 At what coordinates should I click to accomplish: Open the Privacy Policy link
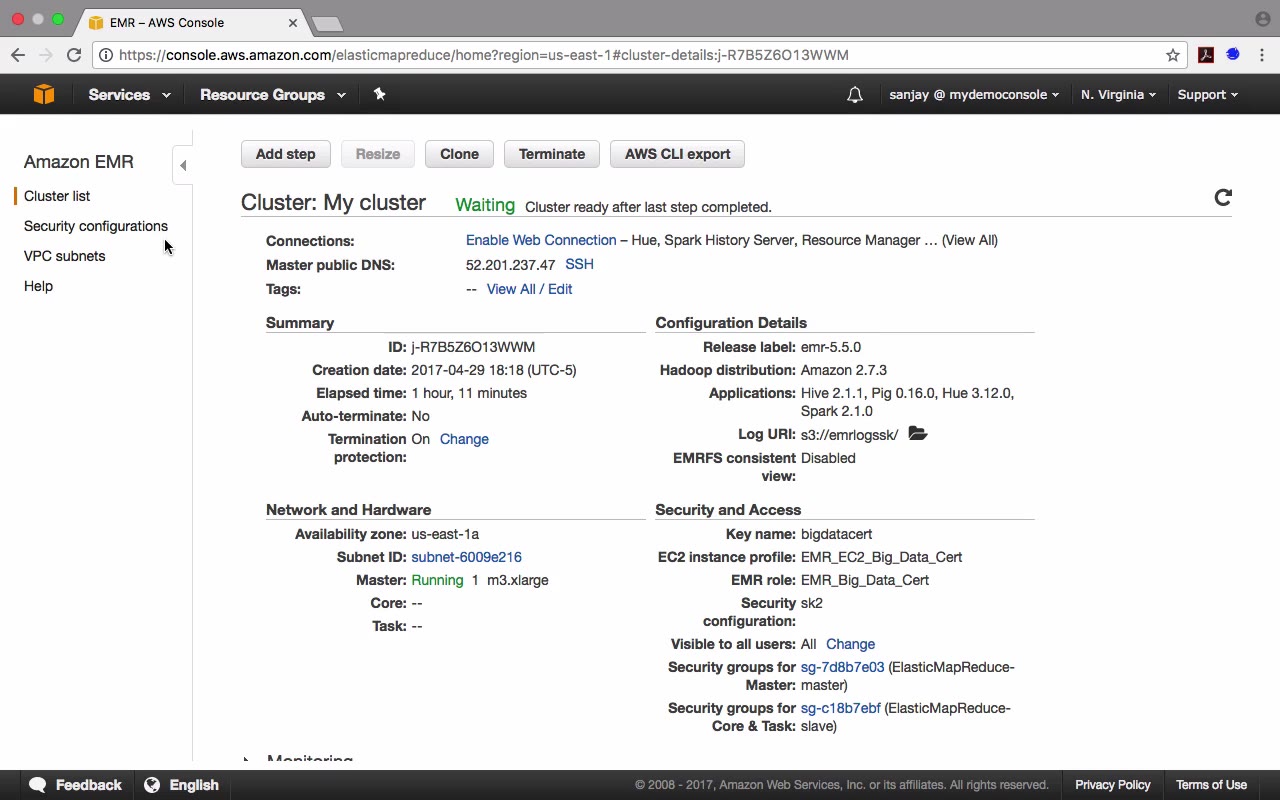[1113, 785]
